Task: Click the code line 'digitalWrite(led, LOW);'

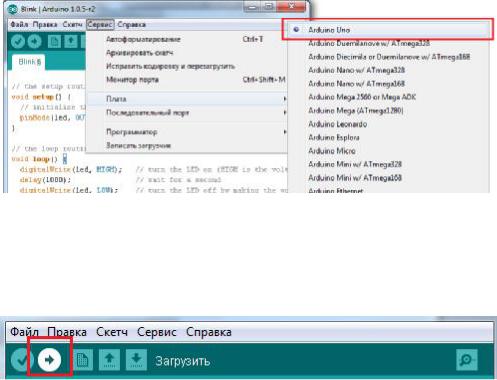Action: 69,190
